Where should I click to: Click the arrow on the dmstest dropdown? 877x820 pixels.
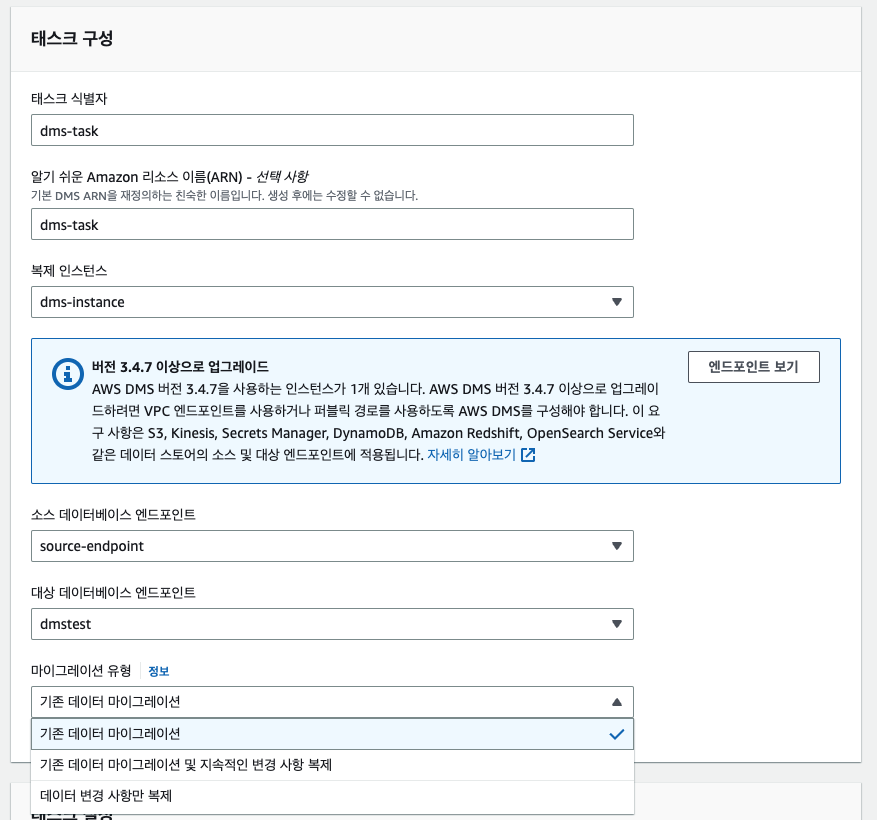pos(616,625)
